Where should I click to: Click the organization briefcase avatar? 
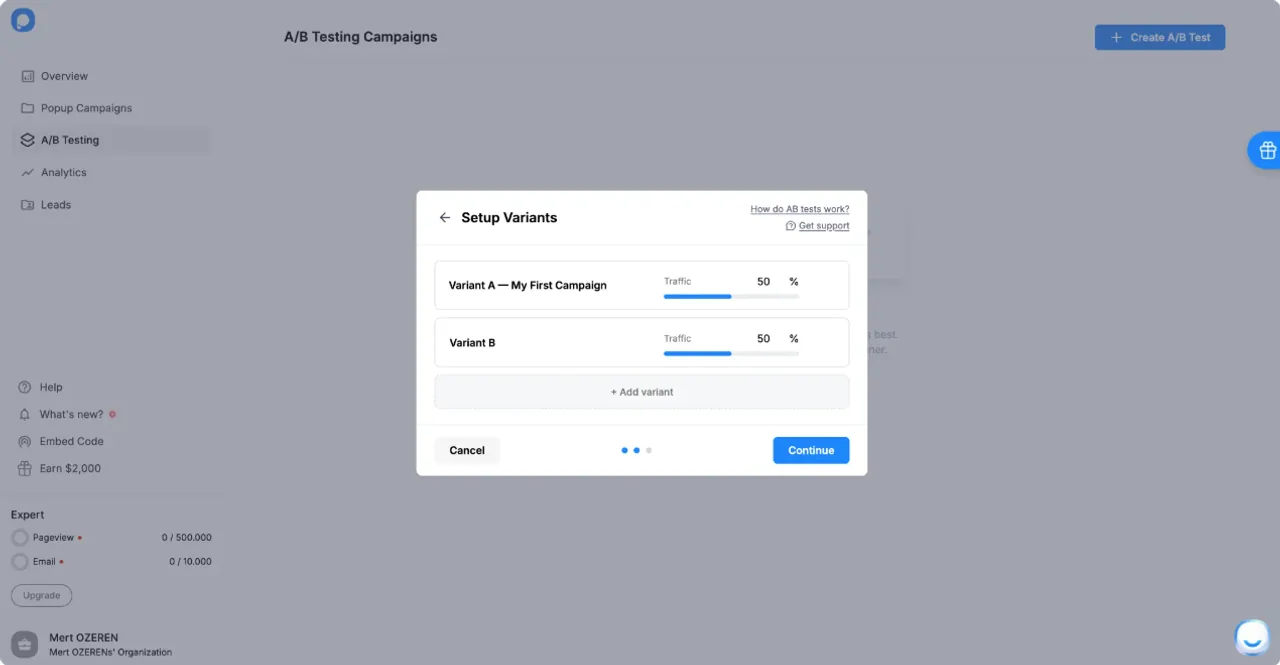24,645
